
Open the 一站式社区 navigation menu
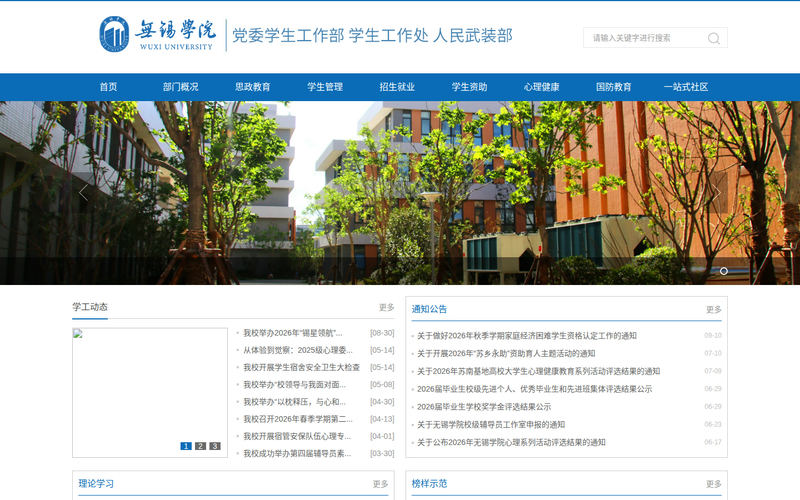(686, 87)
